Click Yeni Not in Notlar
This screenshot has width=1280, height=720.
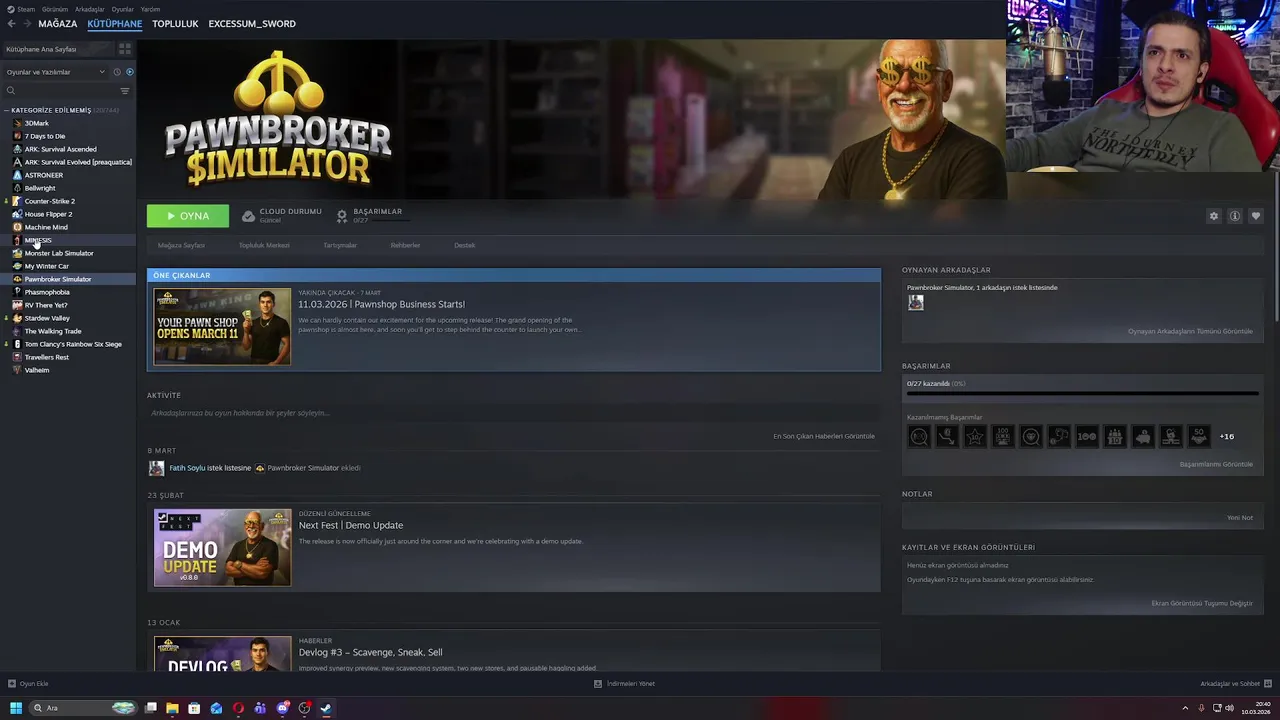[x=1240, y=518]
